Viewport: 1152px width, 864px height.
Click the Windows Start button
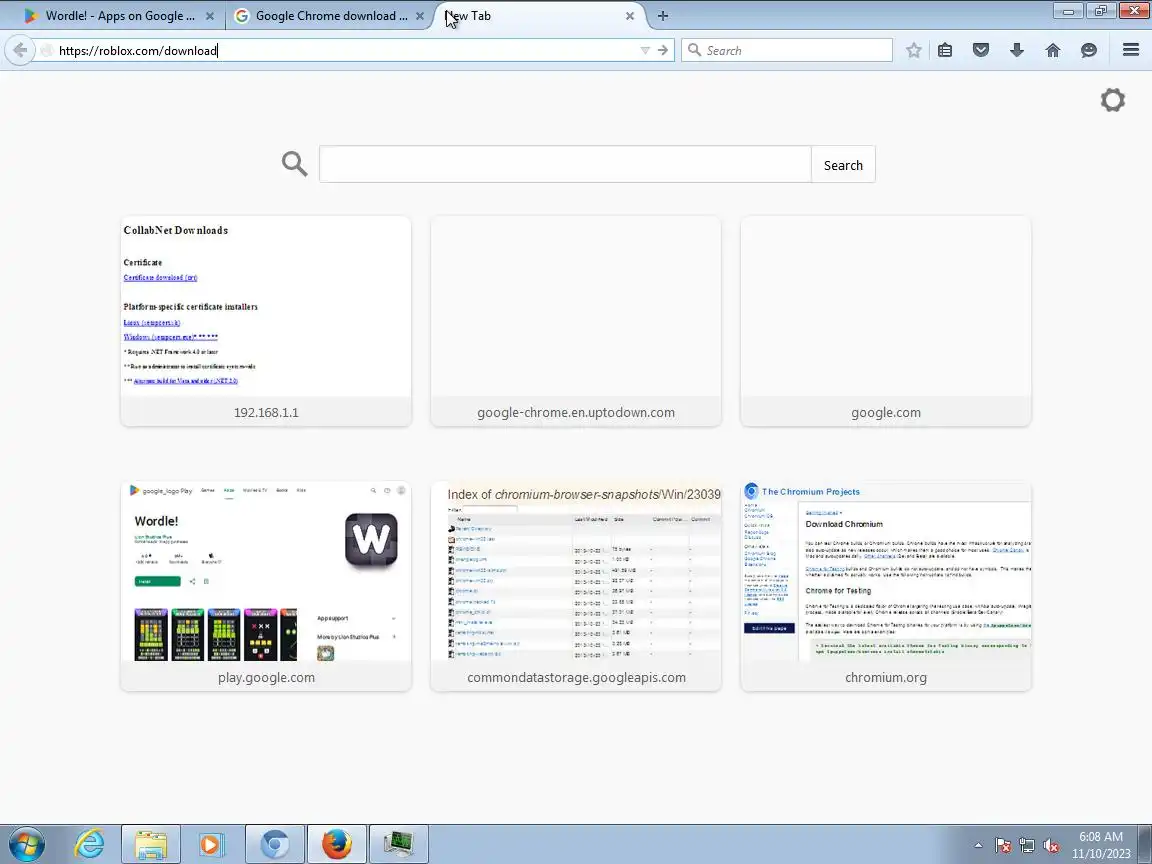coord(26,844)
